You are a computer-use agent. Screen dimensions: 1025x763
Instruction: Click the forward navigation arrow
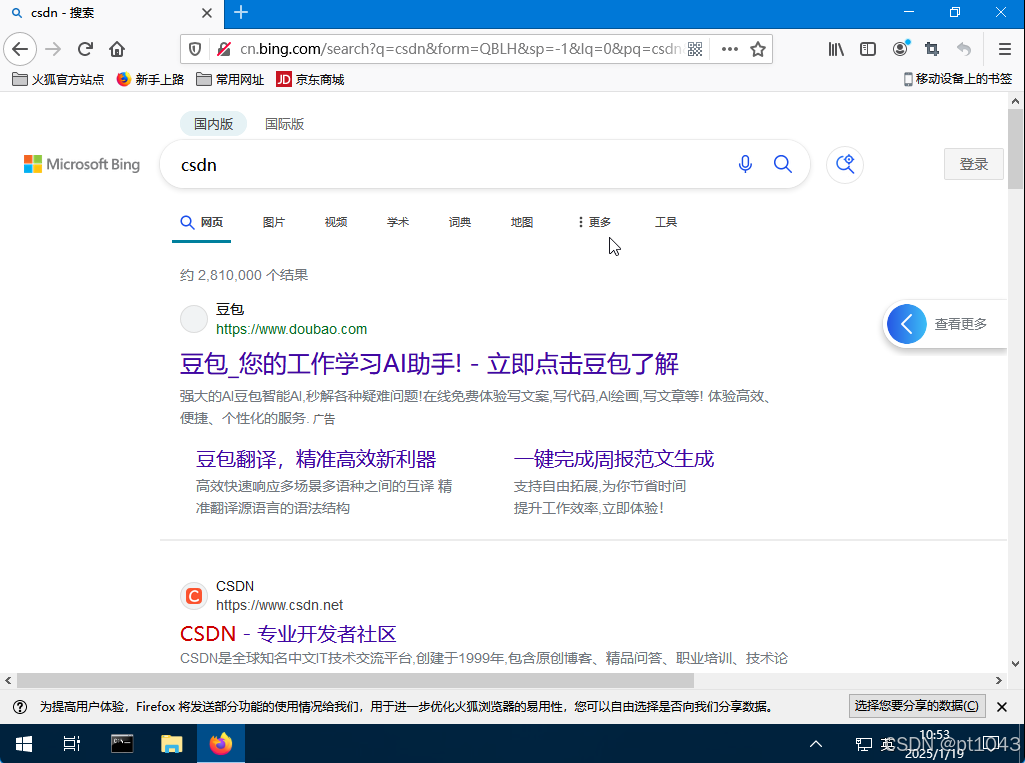[x=53, y=49]
